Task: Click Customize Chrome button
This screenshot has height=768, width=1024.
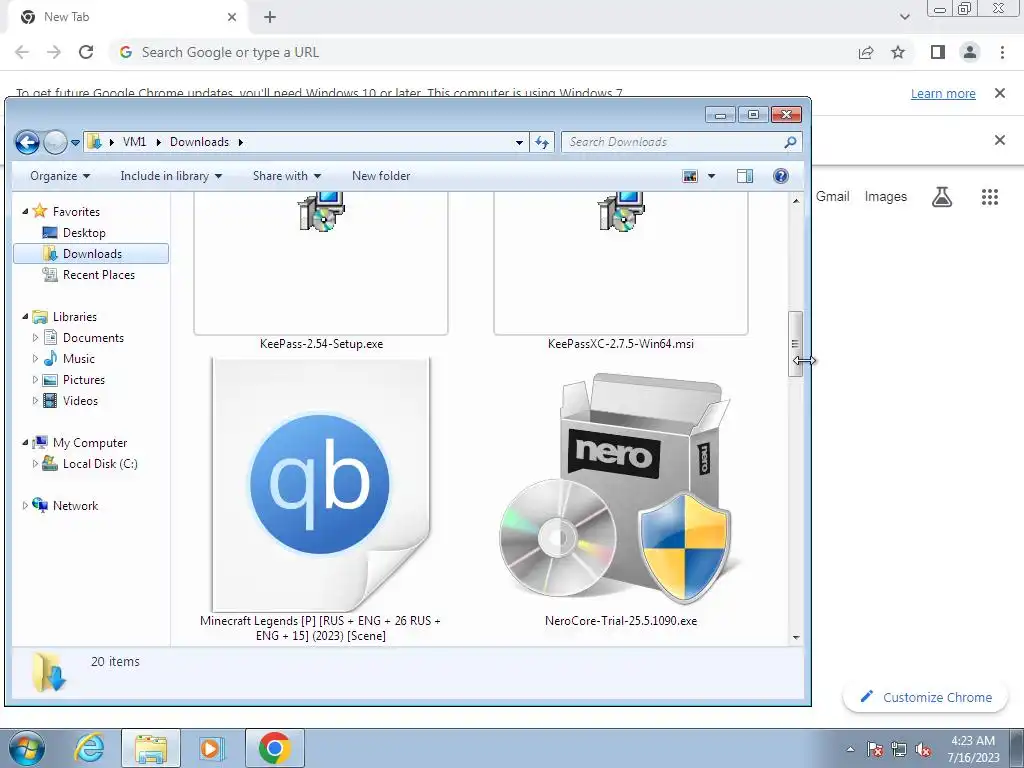Action: pos(927,697)
